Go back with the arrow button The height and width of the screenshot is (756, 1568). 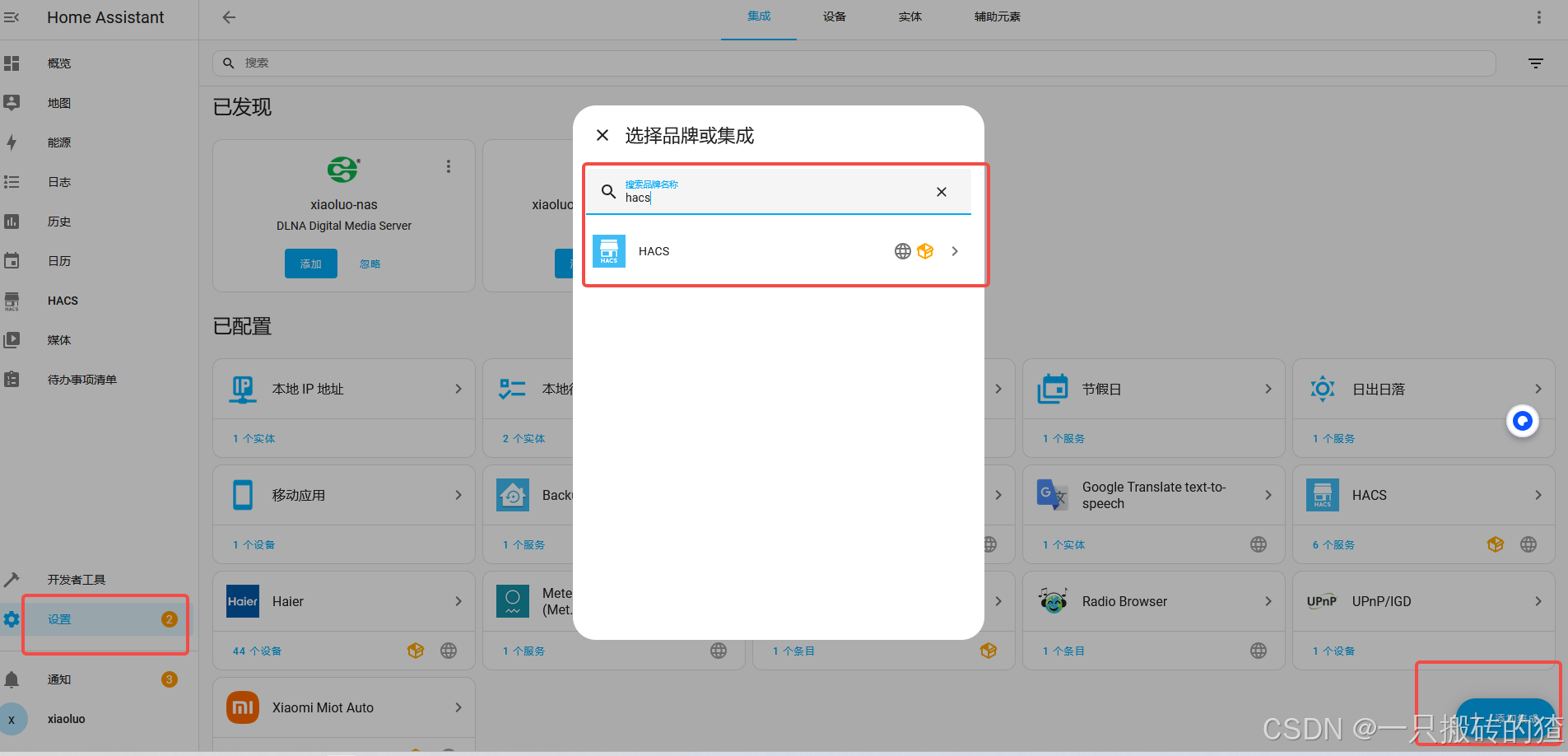point(229,17)
